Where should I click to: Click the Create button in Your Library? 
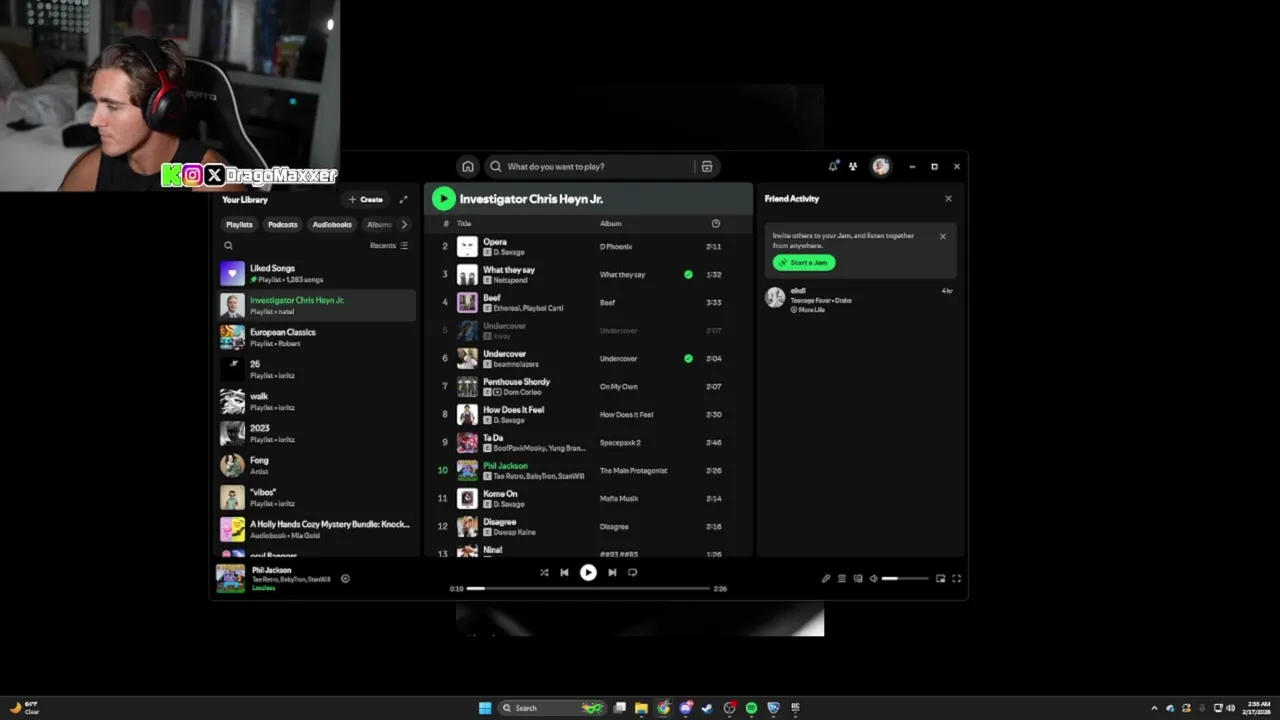pos(365,199)
